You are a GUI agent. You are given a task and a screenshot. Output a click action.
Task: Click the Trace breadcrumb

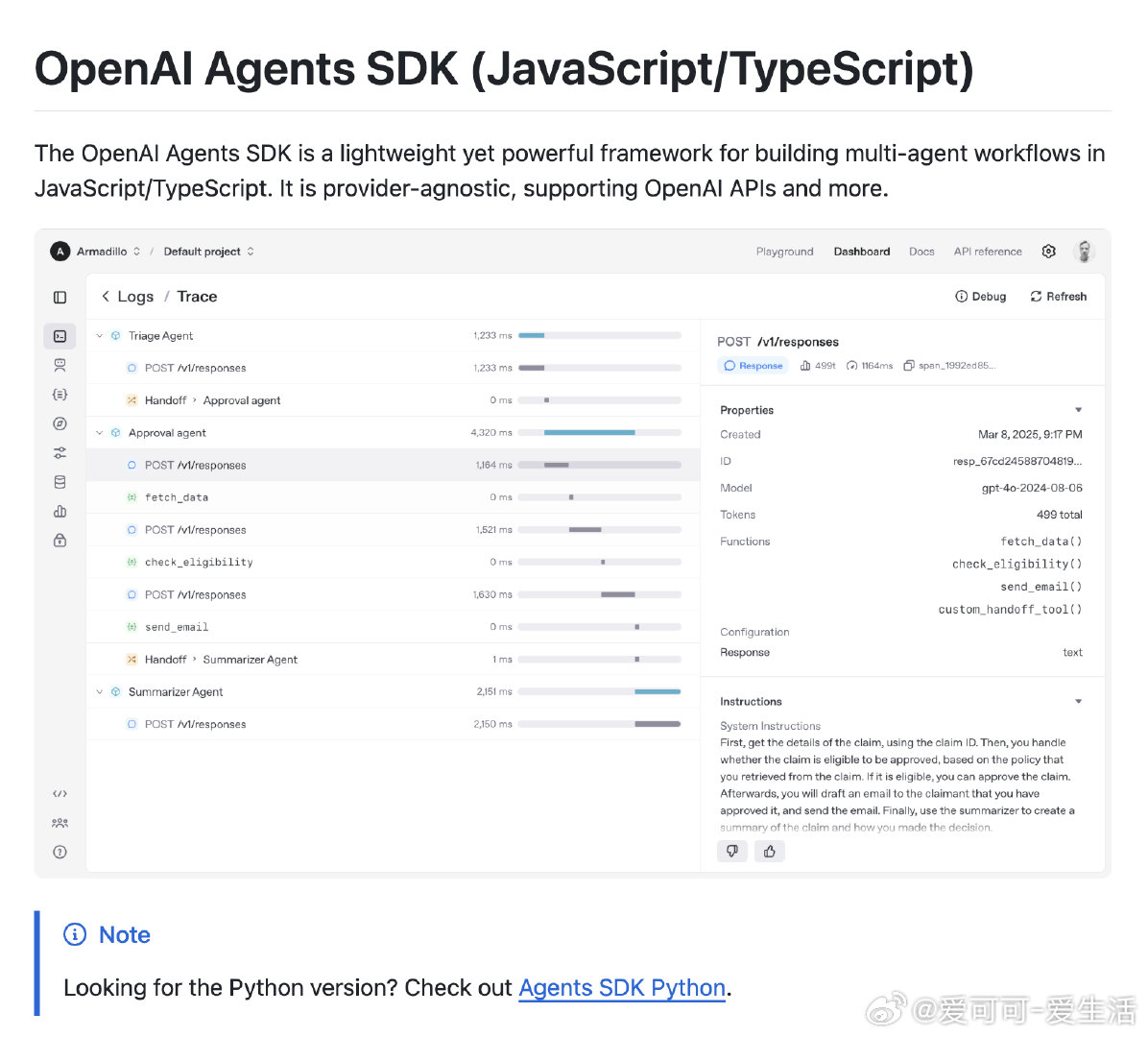(197, 296)
